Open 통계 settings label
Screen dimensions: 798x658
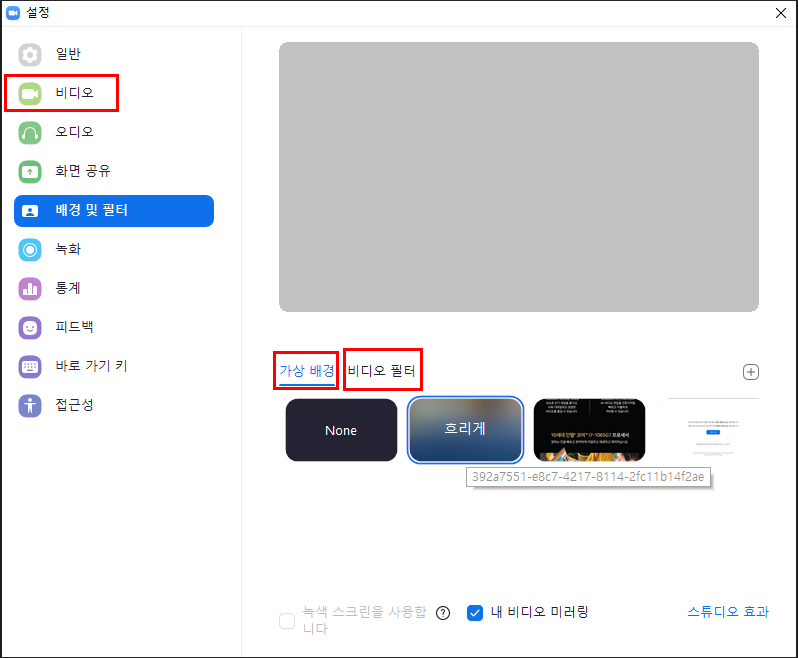68,288
